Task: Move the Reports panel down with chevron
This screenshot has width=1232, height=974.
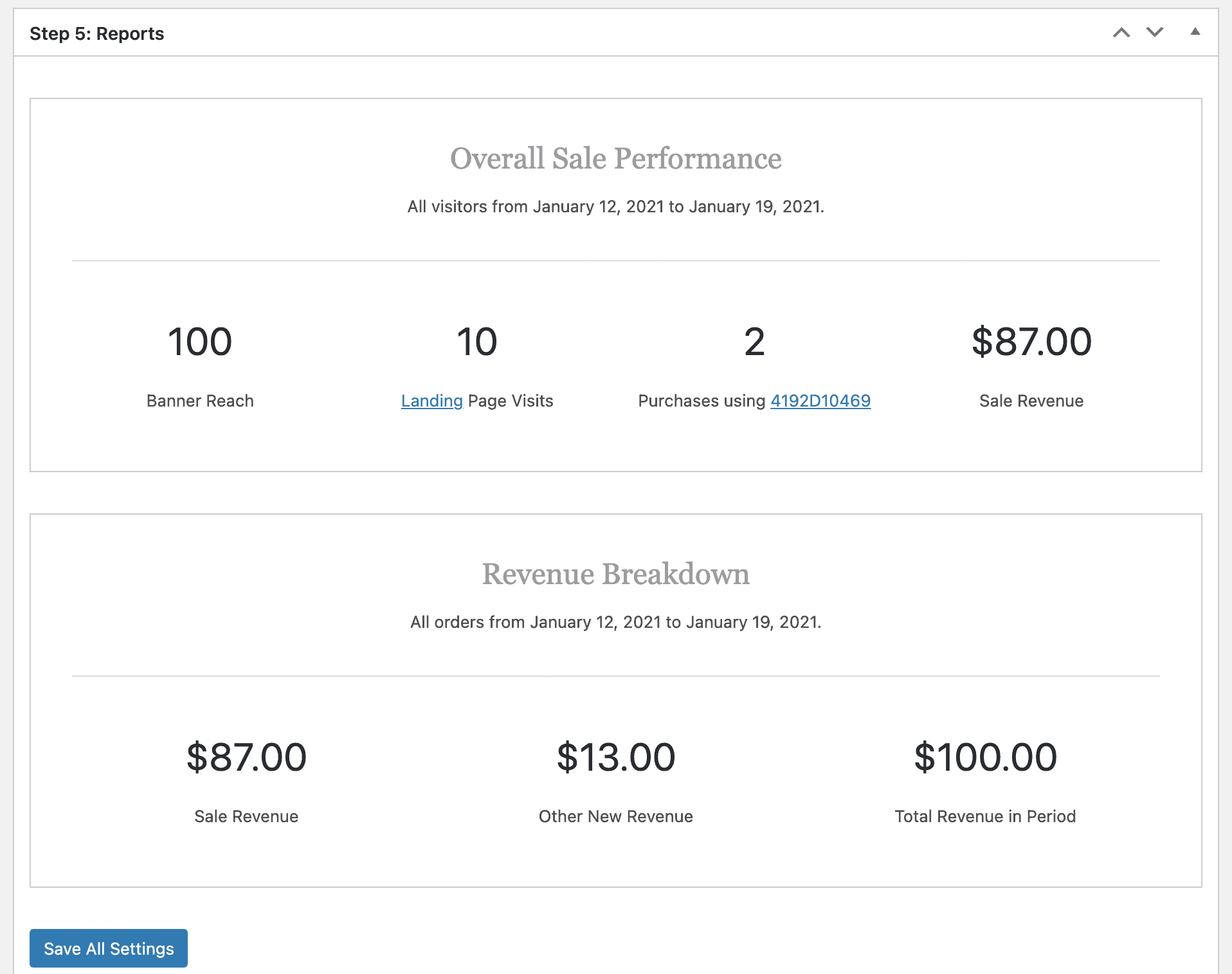Action: [x=1155, y=32]
